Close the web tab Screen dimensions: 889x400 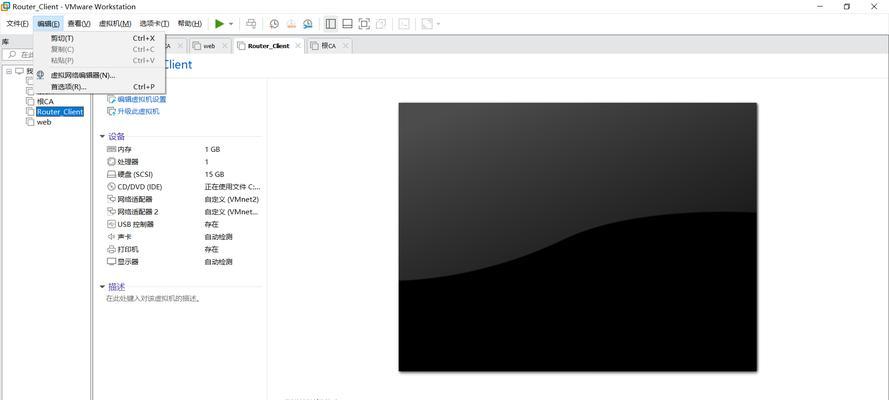point(225,46)
